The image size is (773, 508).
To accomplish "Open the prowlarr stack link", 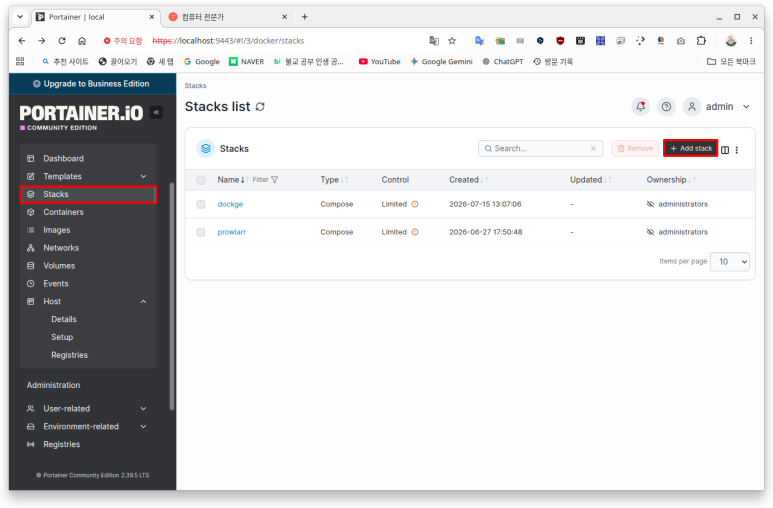I will click(x=232, y=232).
